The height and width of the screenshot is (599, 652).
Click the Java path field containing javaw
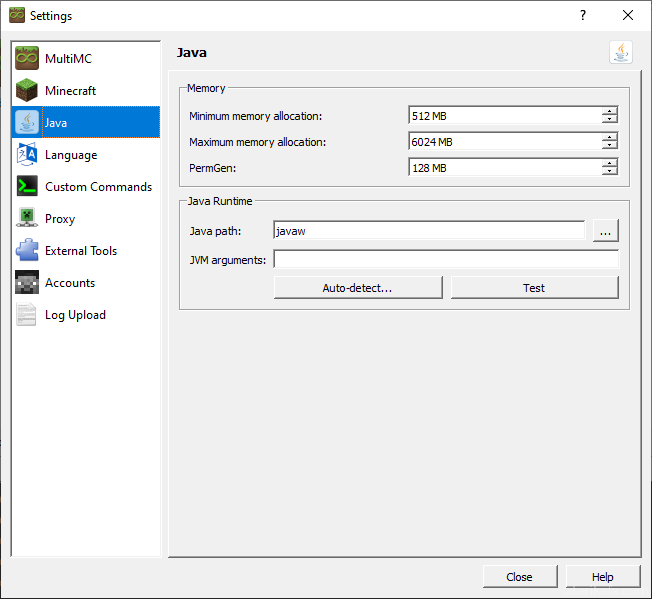tap(429, 231)
